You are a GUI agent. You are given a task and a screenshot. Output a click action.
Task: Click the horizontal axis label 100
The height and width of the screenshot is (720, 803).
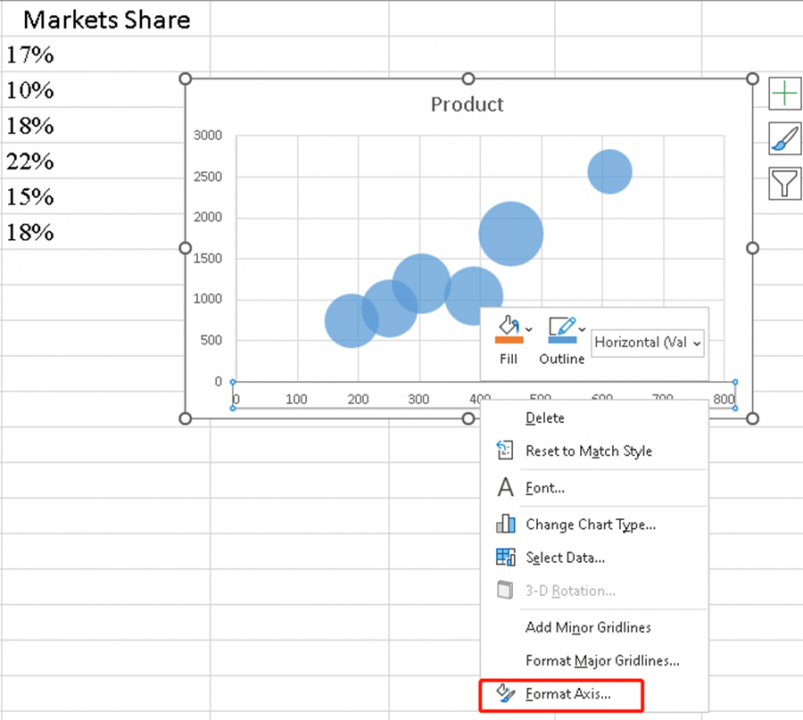pyautogui.click(x=296, y=399)
